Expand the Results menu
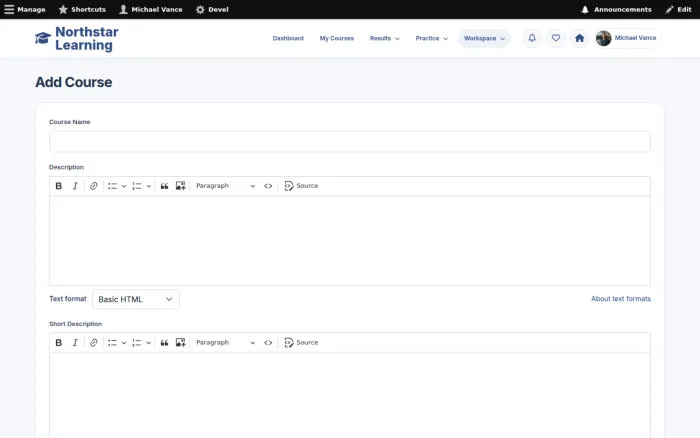 pyautogui.click(x=384, y=38)
